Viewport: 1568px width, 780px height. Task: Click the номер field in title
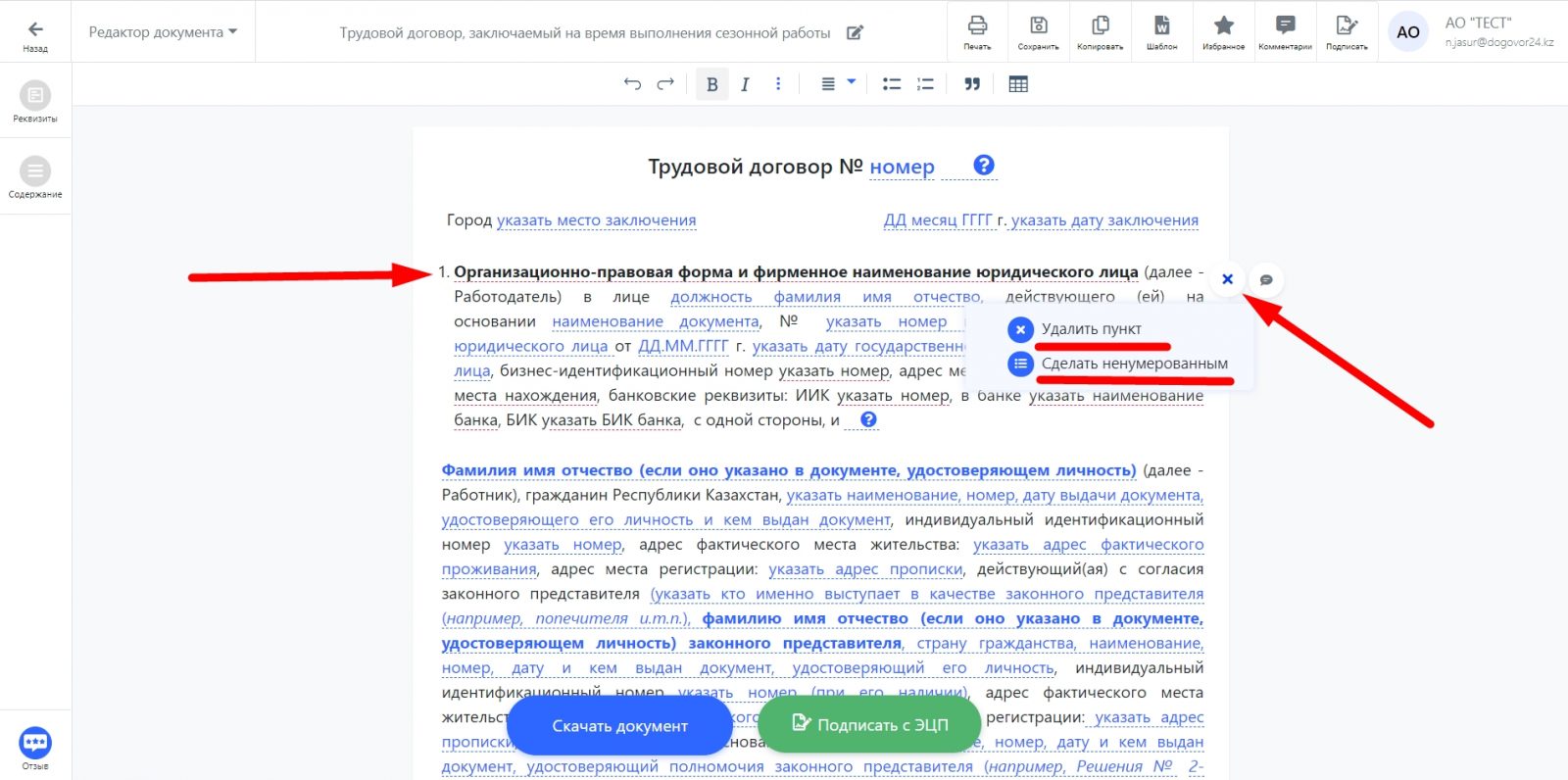click(902, 167)
